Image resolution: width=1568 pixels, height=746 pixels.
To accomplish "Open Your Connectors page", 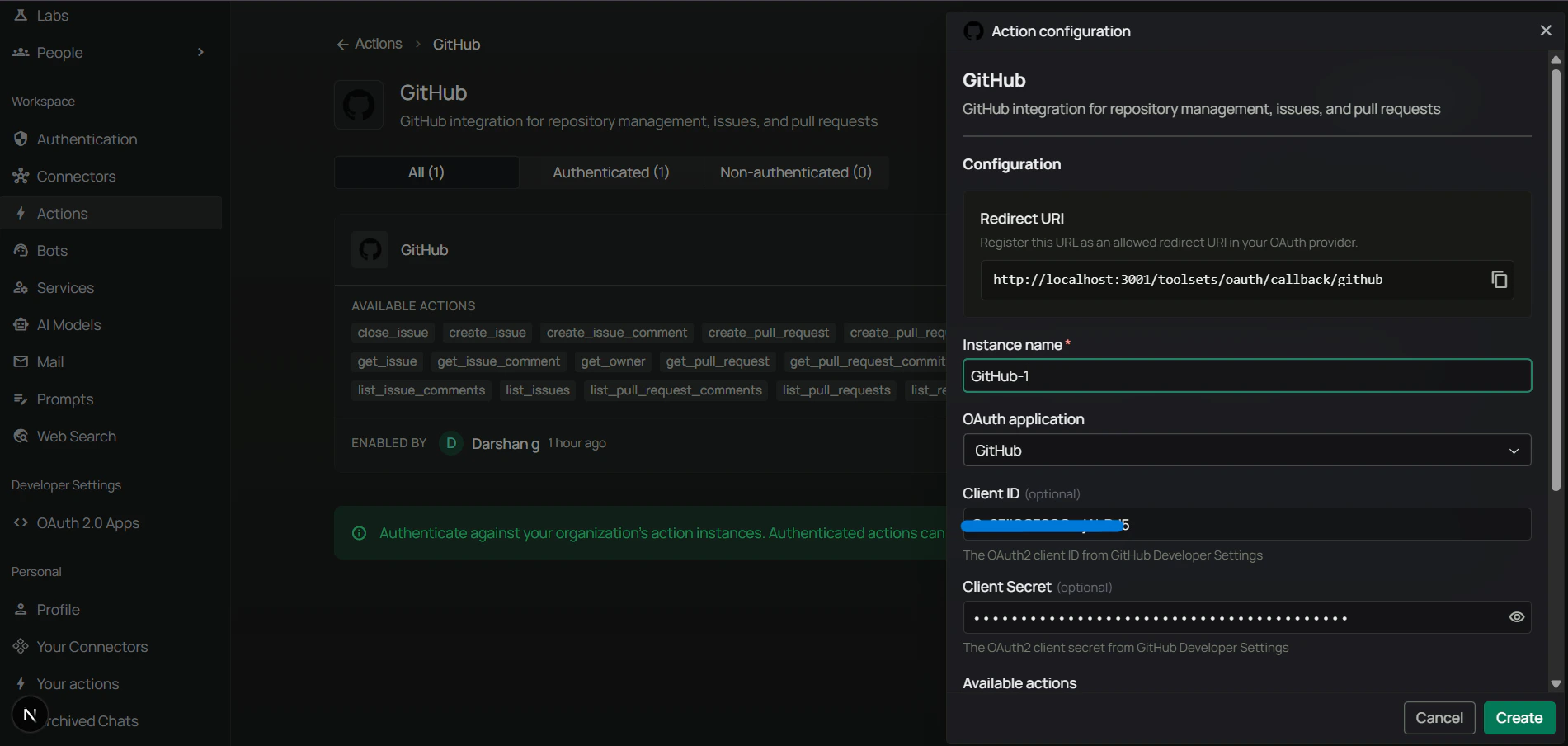I will [x=92, y=647].
